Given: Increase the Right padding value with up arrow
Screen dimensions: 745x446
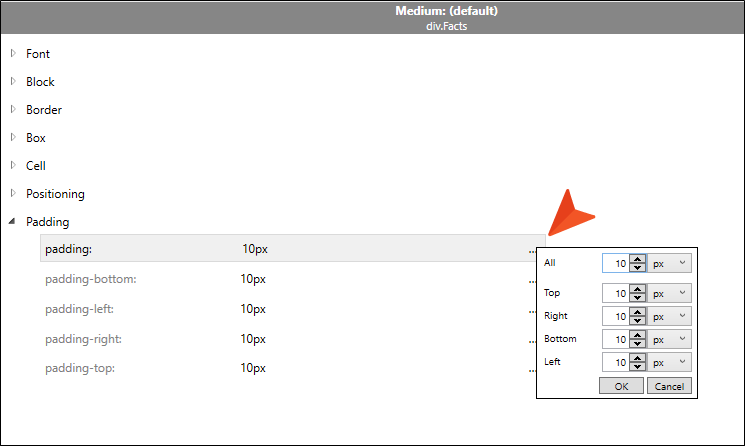Looking at the screenshot, I should [638, 312].
